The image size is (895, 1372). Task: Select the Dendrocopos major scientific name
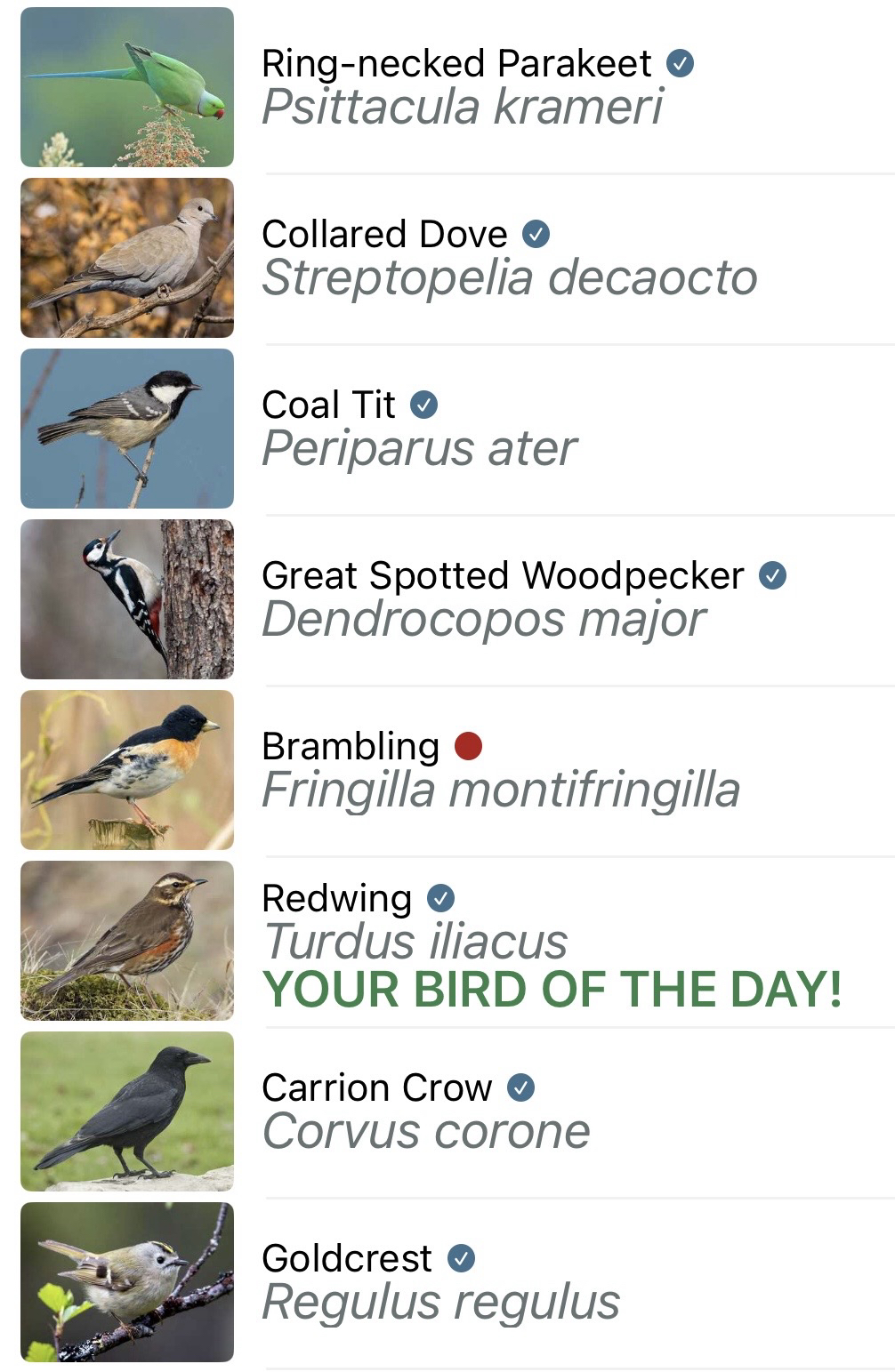coord(483,619)
